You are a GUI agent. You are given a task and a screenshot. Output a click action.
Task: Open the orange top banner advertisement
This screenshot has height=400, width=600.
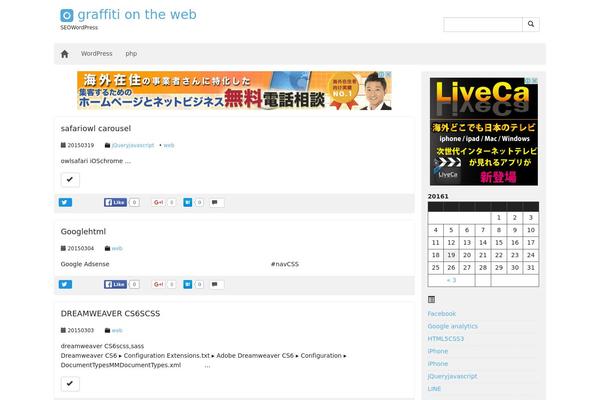tap(234, 91)
